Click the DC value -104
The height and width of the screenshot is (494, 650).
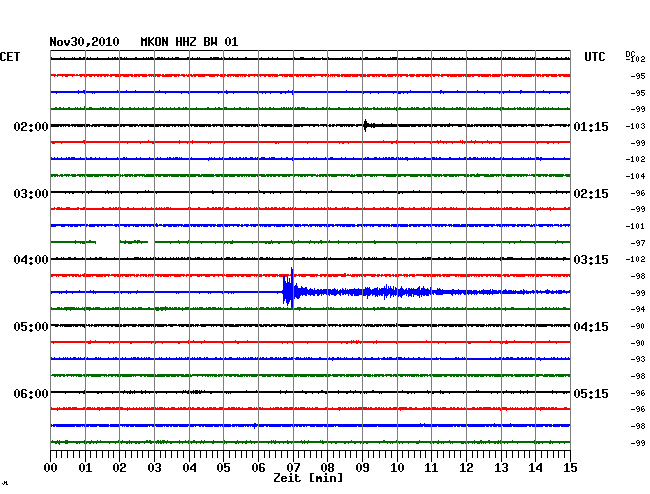(x=635, y=176)
